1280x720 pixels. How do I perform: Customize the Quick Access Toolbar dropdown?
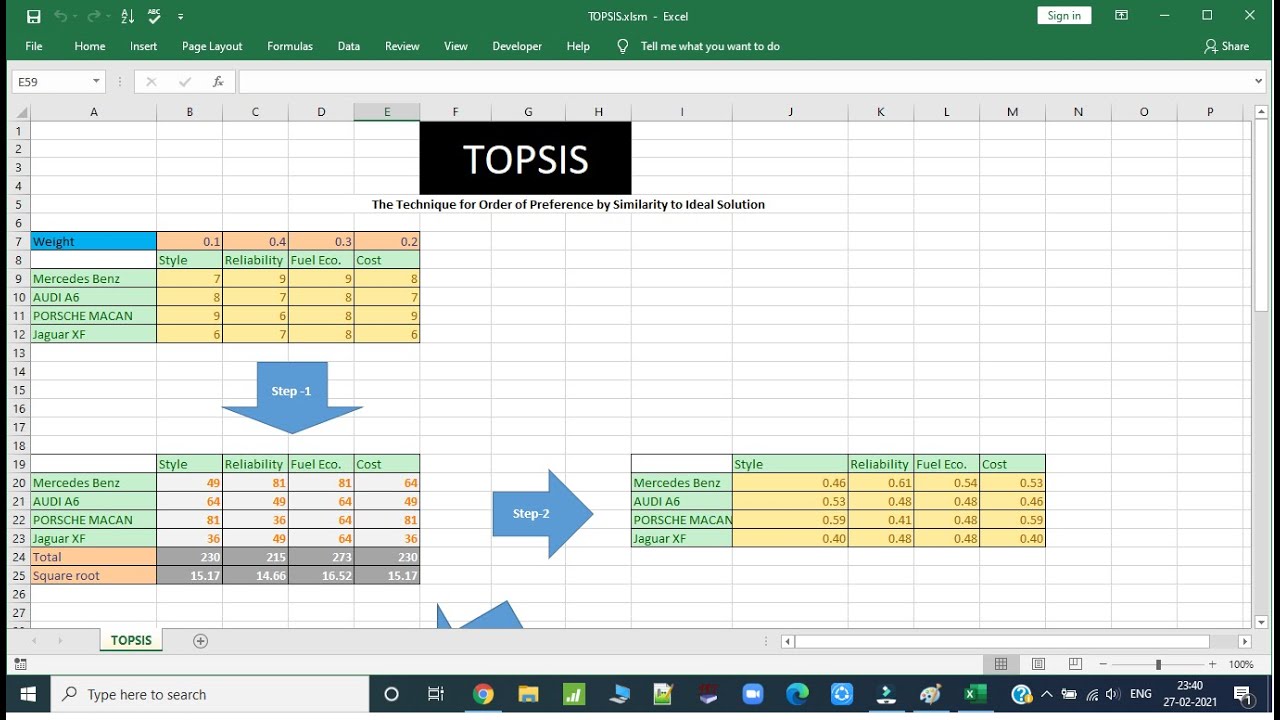181,17
